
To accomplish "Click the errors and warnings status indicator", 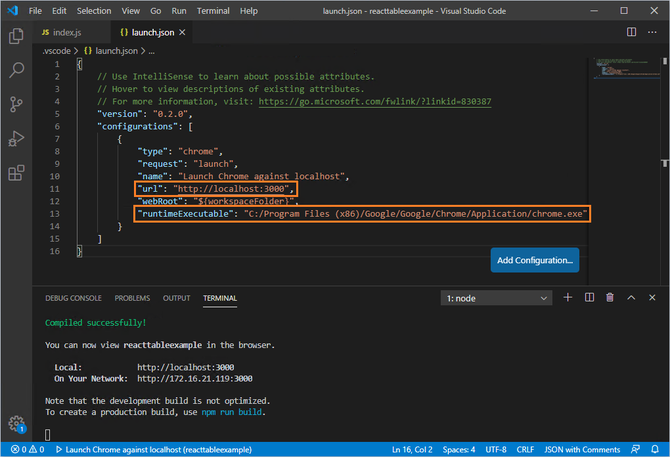I will (27, 449).
